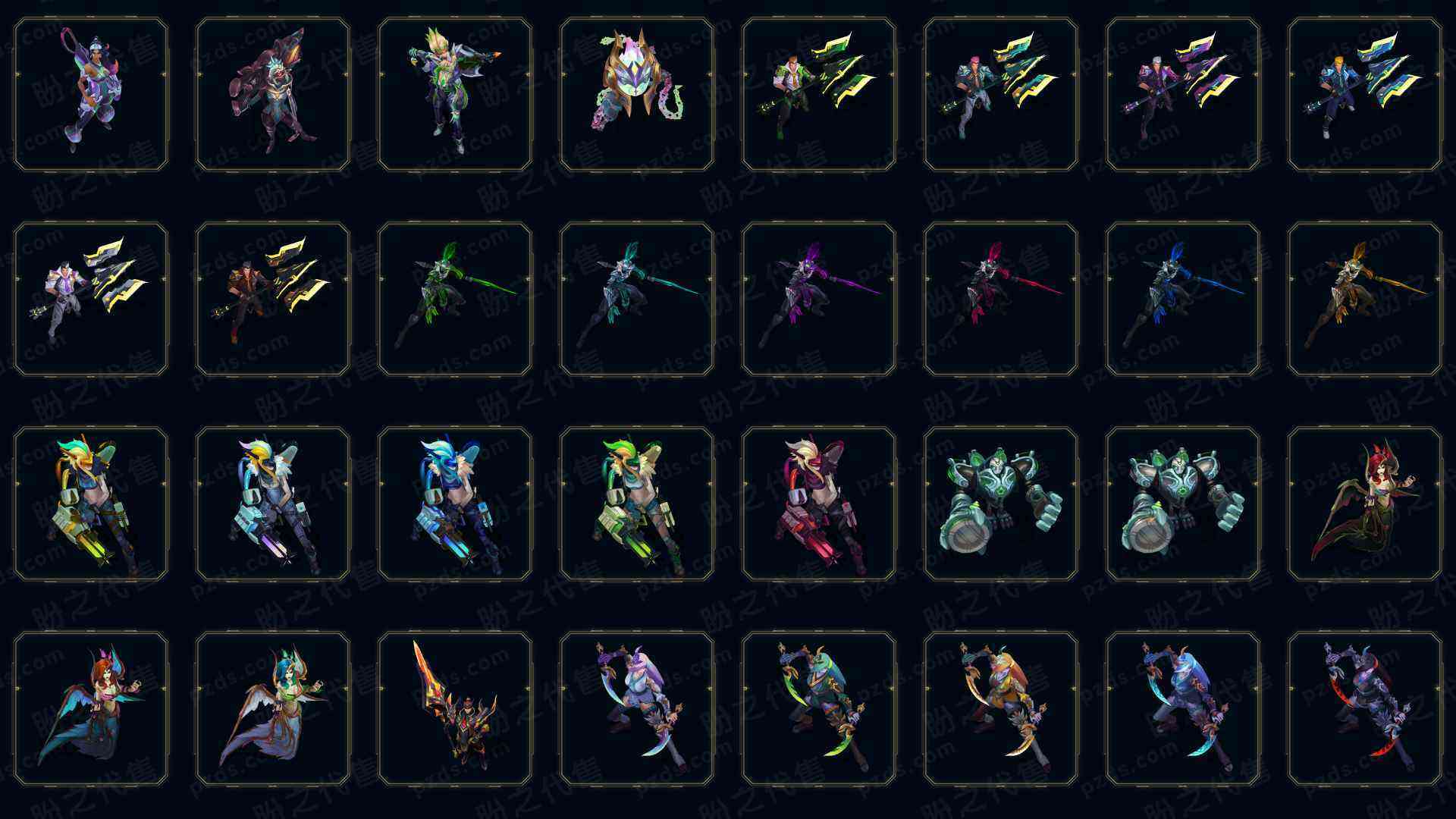Select the blue-haired gunner chroma tile
Screen dimensions: 1456x819
tap(455, 504)
